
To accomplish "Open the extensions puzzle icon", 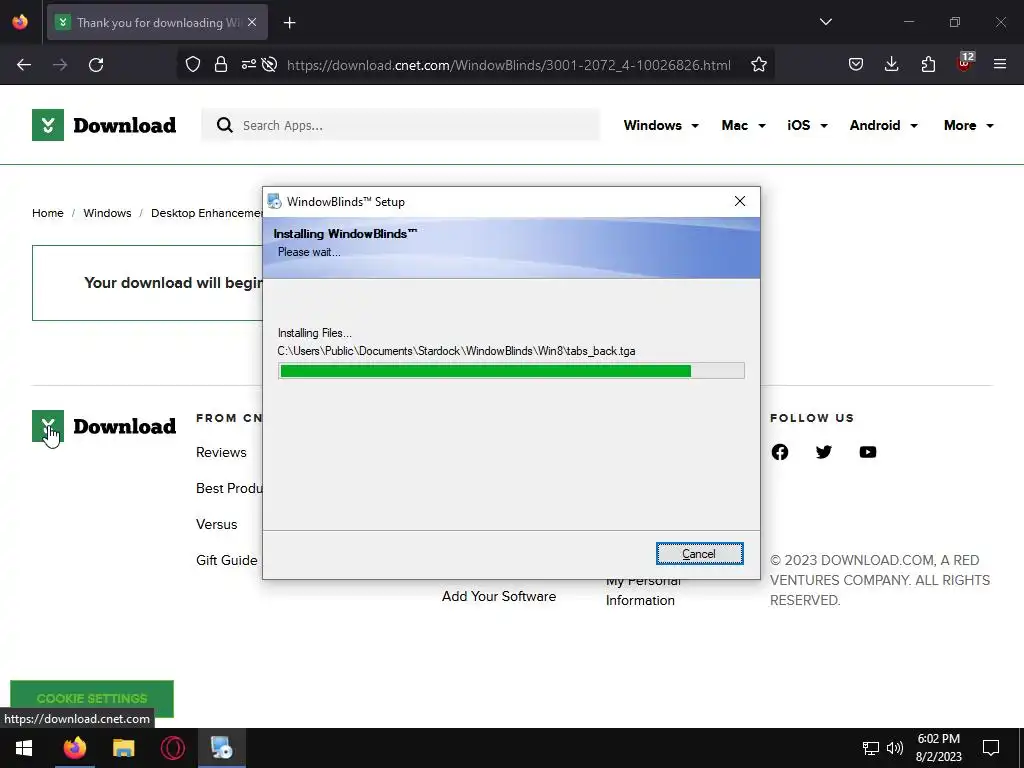I will tap(928, 65).
